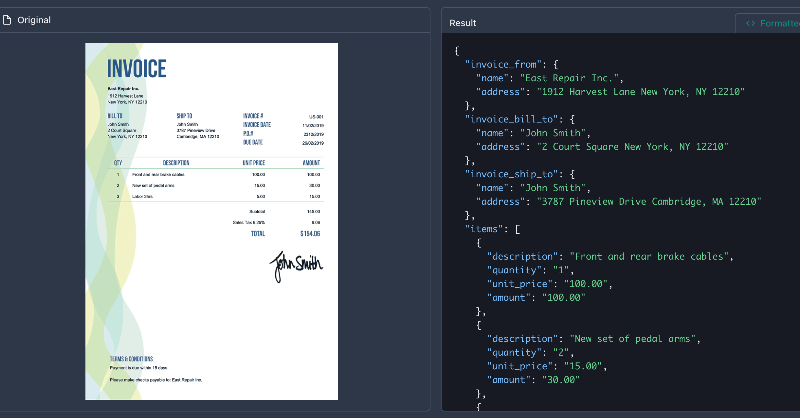The width and height of the screenshot is (800, 418).
Task: Click the UNIT PRICE column header on invoice
Action: pos(254,163)
